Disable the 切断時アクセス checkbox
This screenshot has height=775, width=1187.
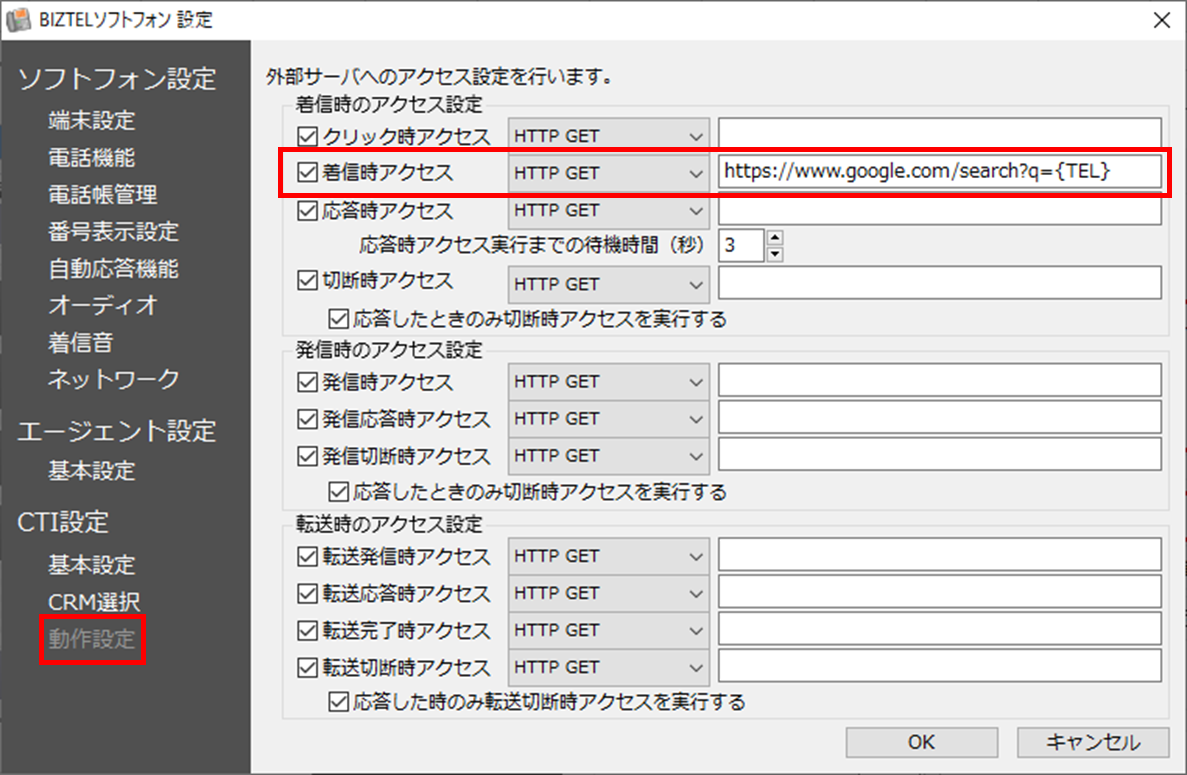click(307, 281)
